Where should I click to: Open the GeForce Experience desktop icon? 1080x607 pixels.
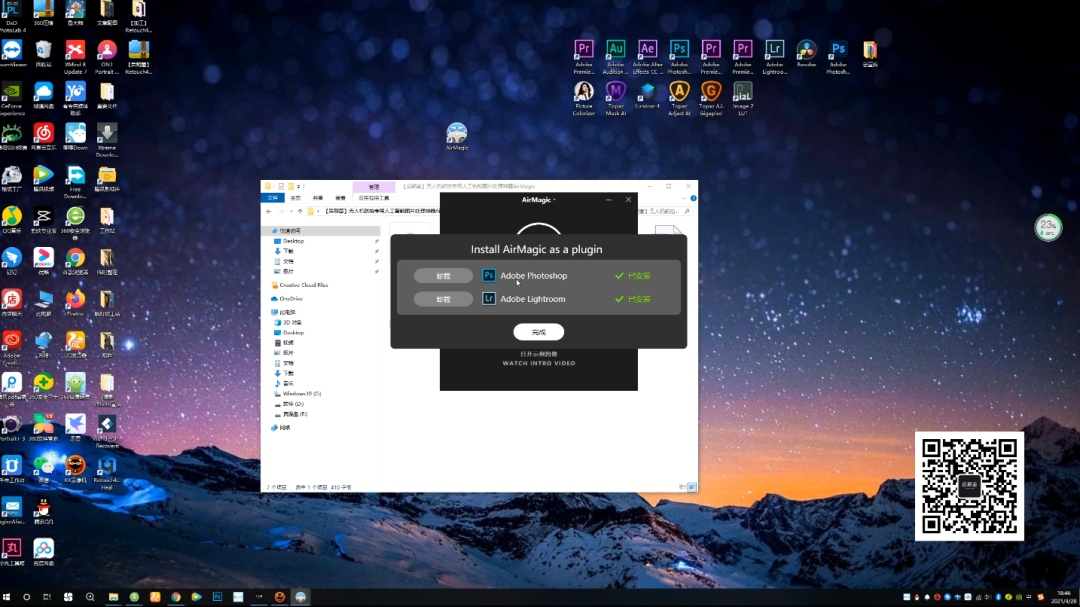tap(12, 99)
